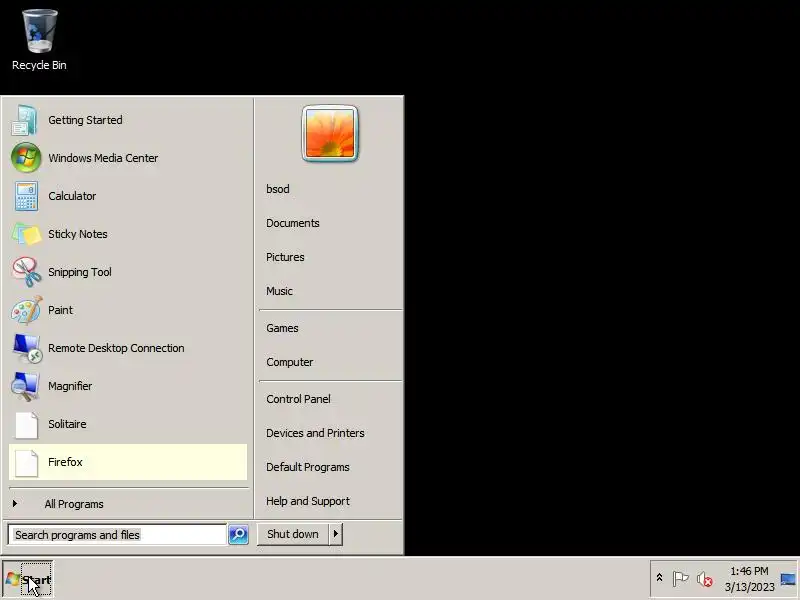Open Action Center flag icon
Screen dimensions: 800x600
pyautogui.click(x=680, y=579)
